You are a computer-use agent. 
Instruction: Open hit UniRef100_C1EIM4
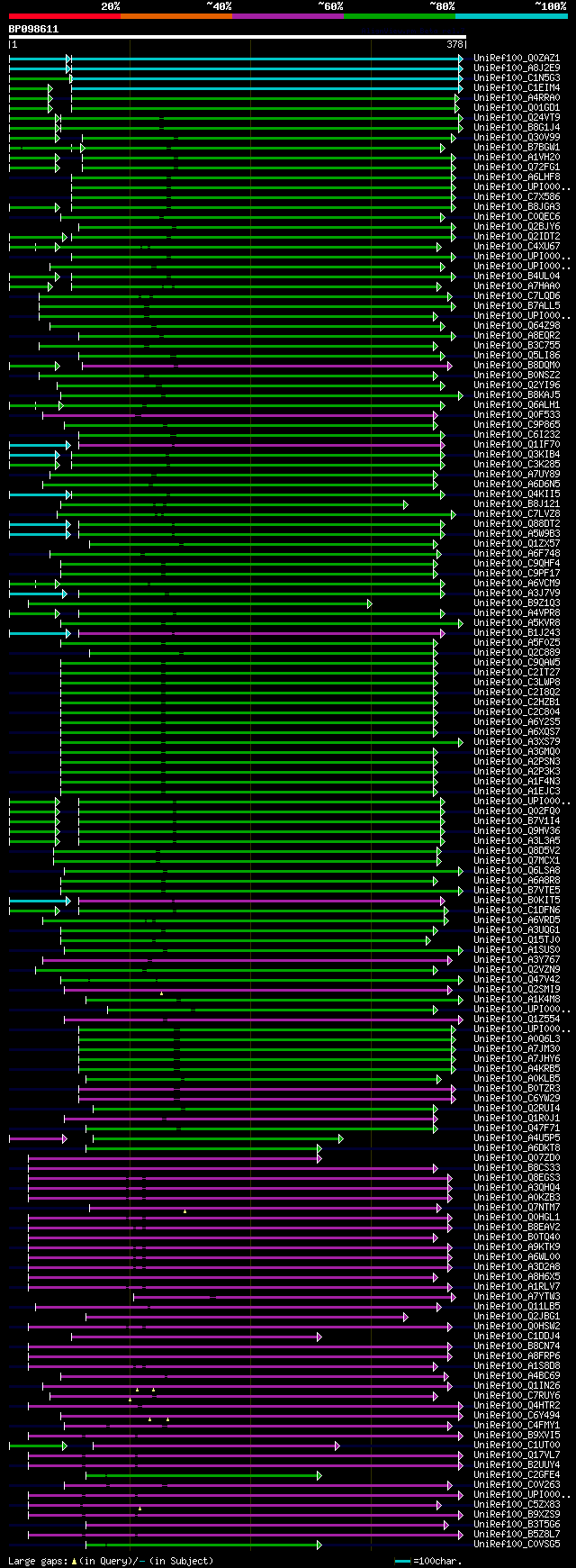coord(517,87)
